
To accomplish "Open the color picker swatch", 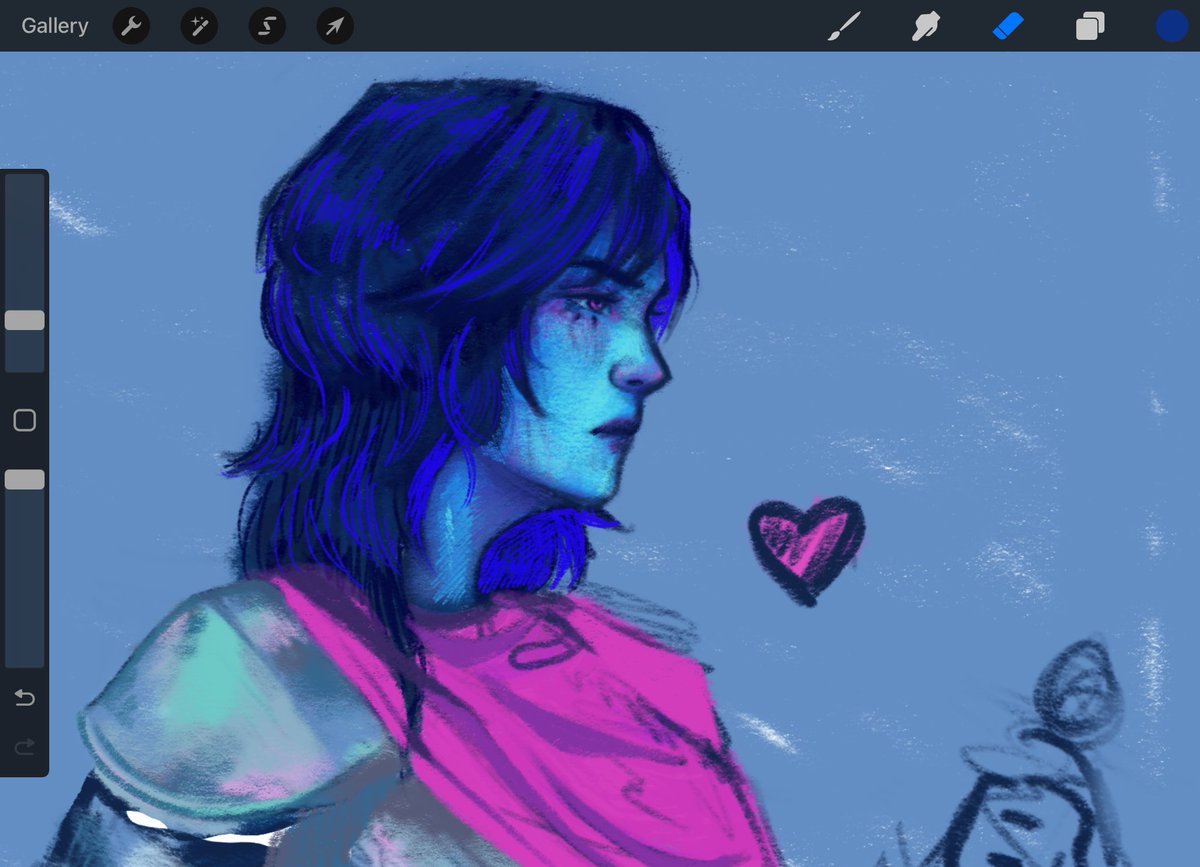I will point(1171,26).
